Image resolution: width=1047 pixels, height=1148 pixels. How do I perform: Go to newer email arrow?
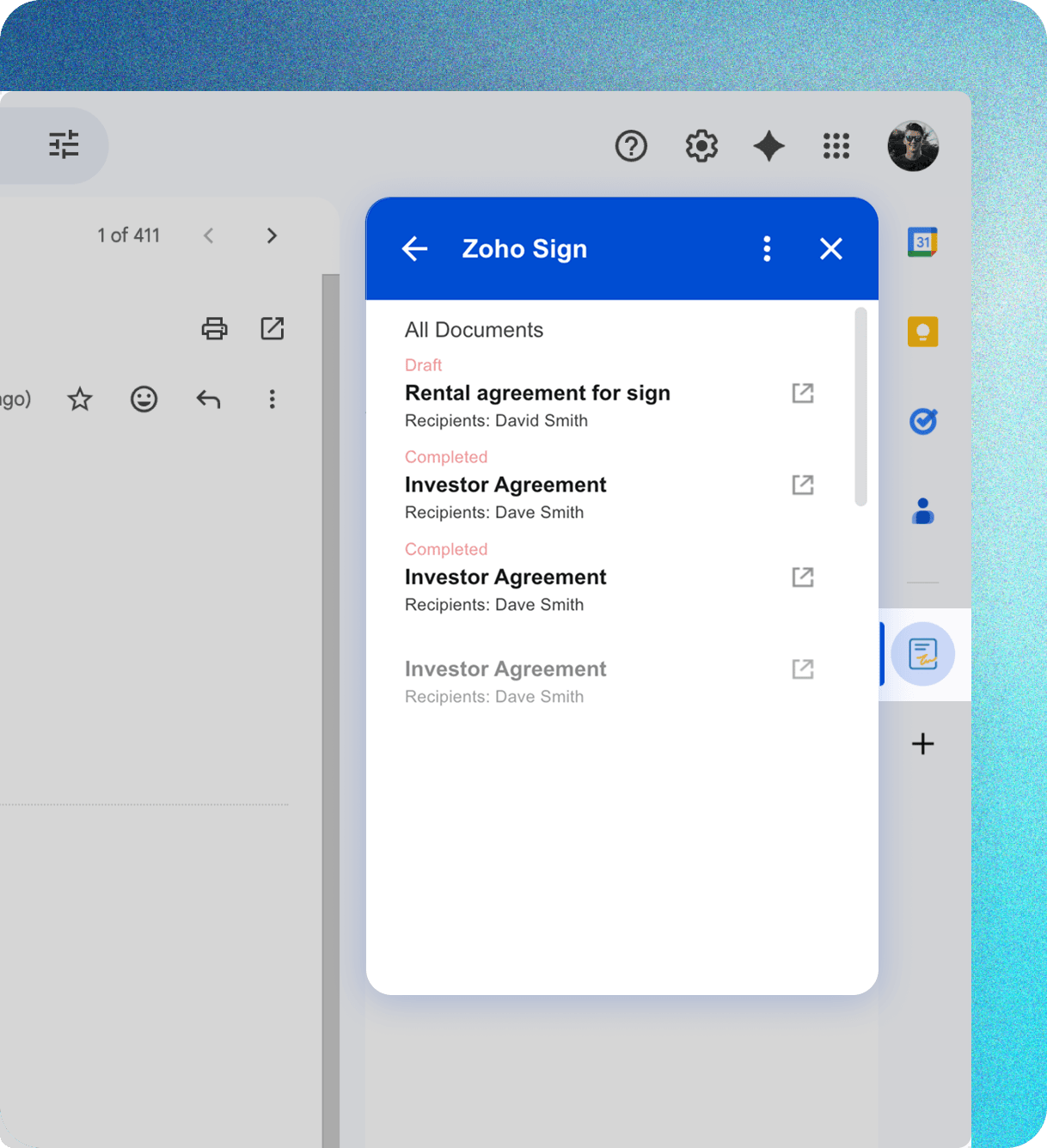click(208, 235)
